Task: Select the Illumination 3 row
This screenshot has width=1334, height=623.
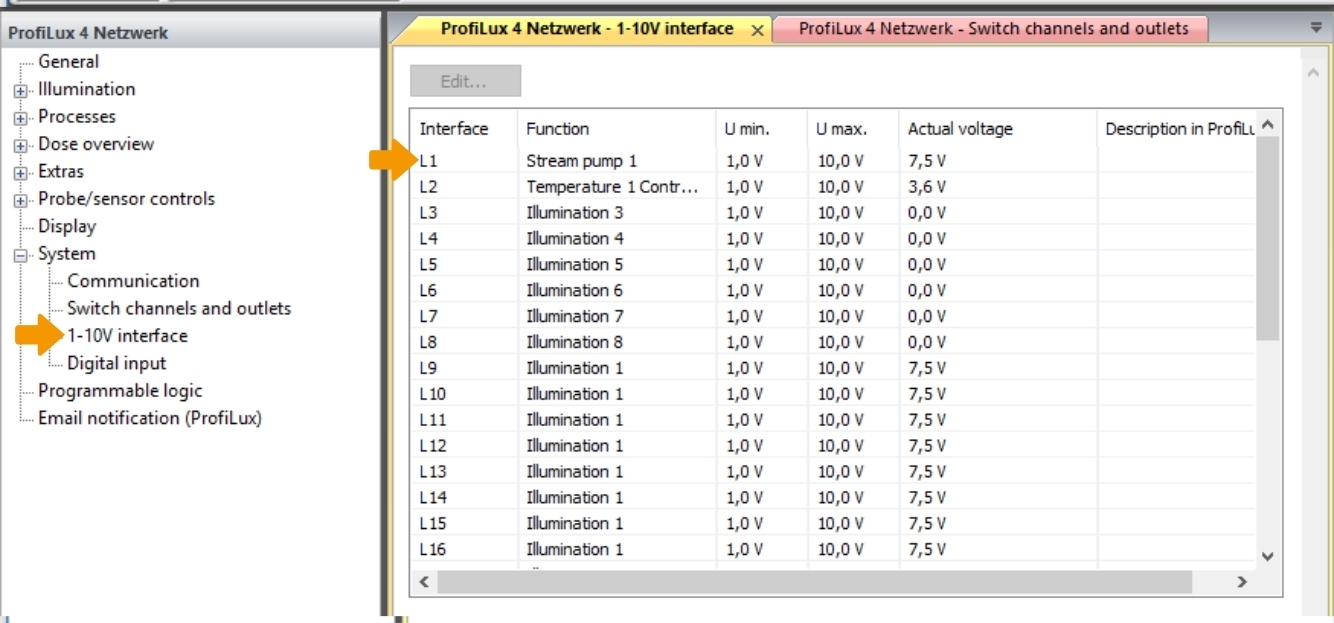Action: [x=833, y=212]
